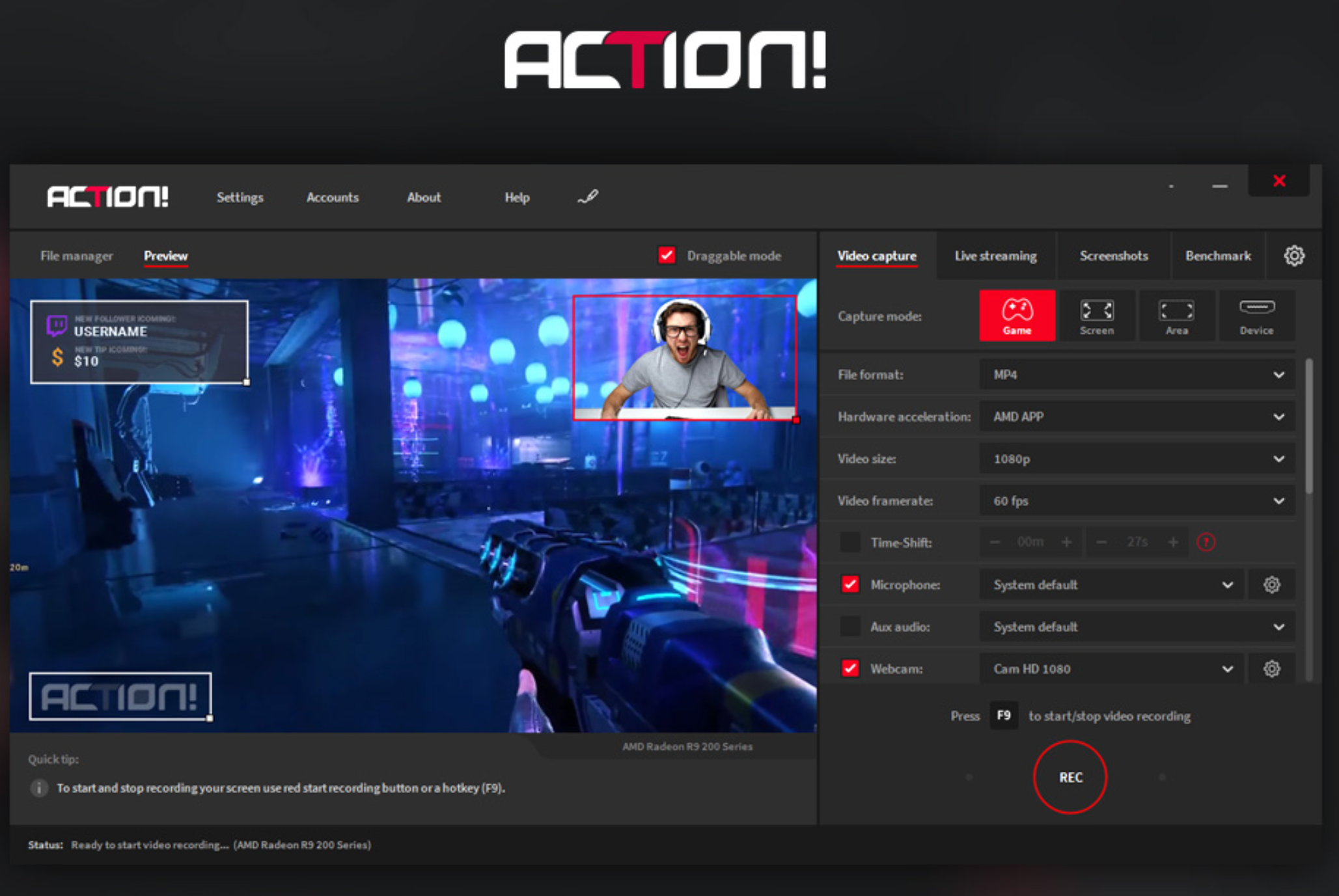Select the Game capture mode

click(1017, 316)
